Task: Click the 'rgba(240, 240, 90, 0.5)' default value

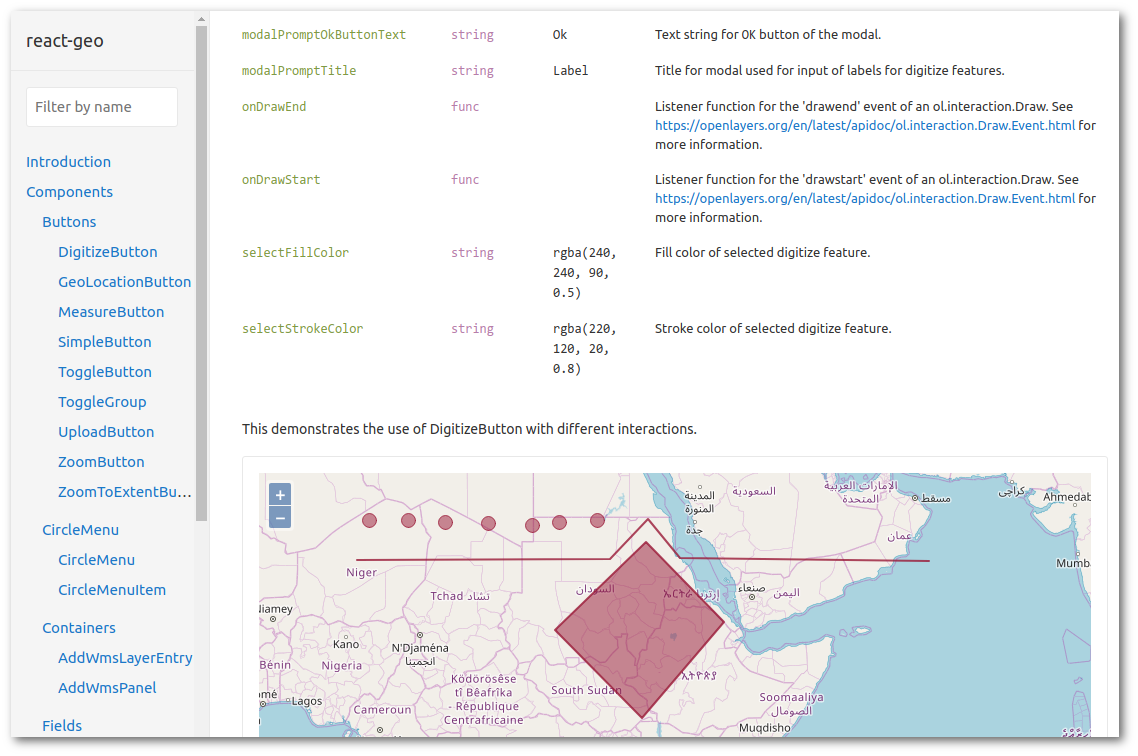Action: [584, 273]
